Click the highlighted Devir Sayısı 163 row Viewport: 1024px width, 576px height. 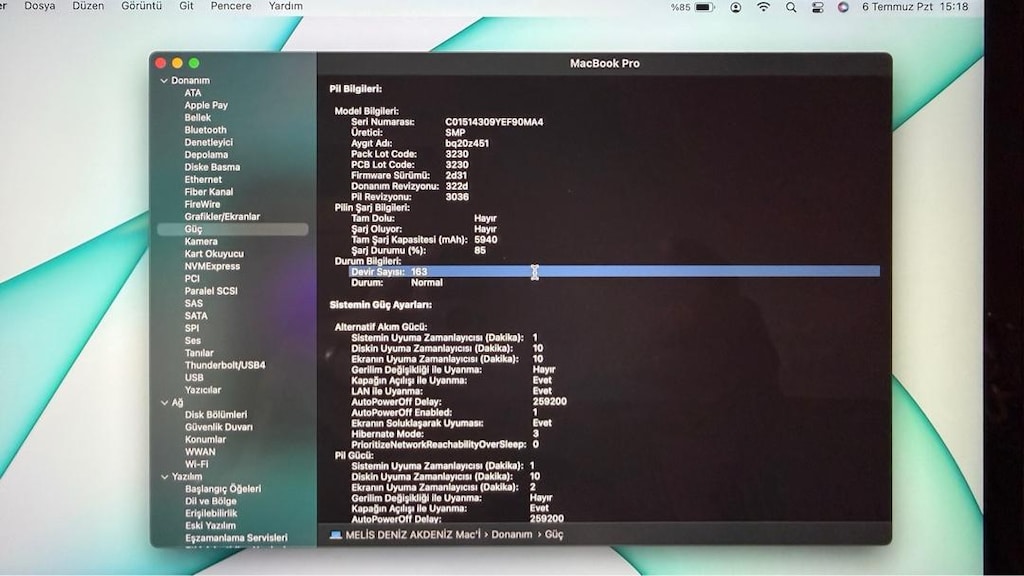pos(615,272)
